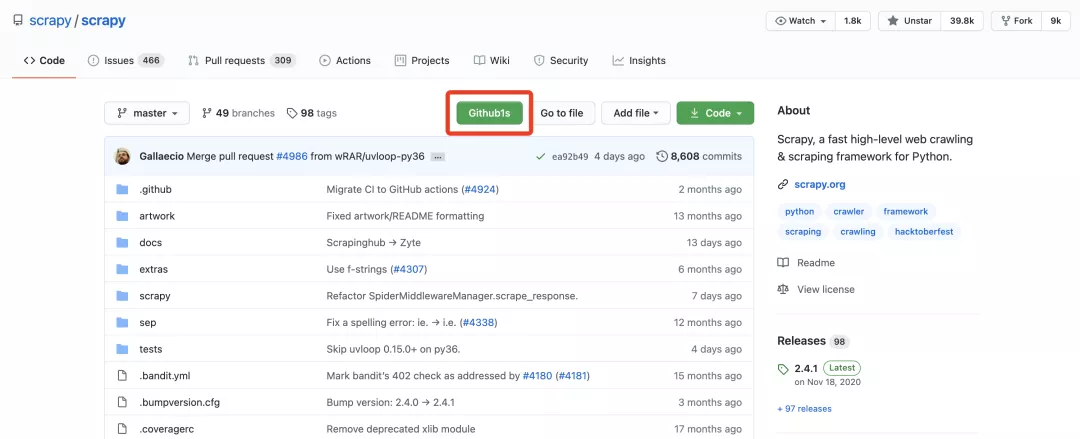The image size is (1080, 439).
Task: Click the tag icon beside 98 tags
Action: point(291,113)
